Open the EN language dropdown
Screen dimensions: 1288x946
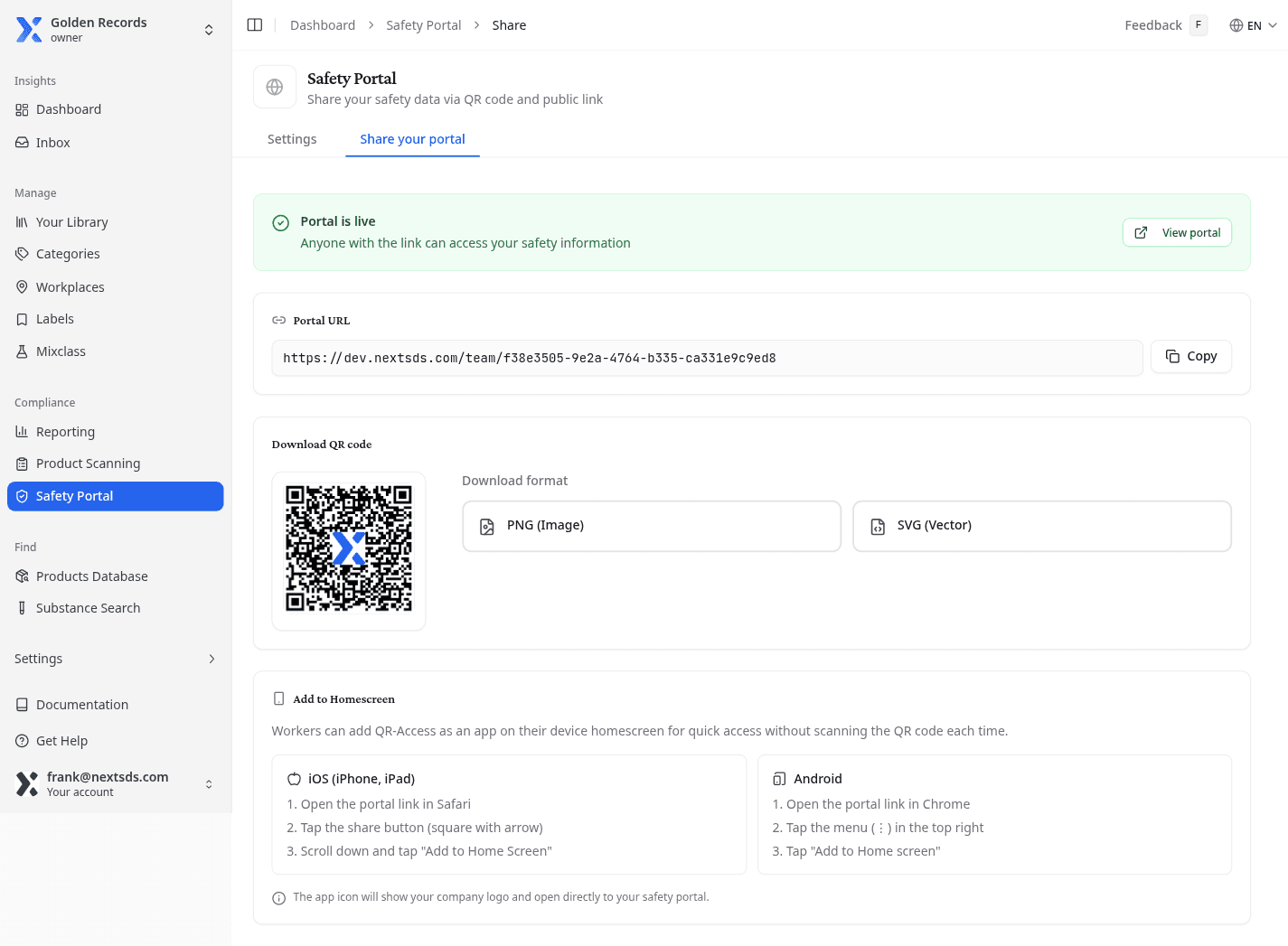click(1253, 25)
